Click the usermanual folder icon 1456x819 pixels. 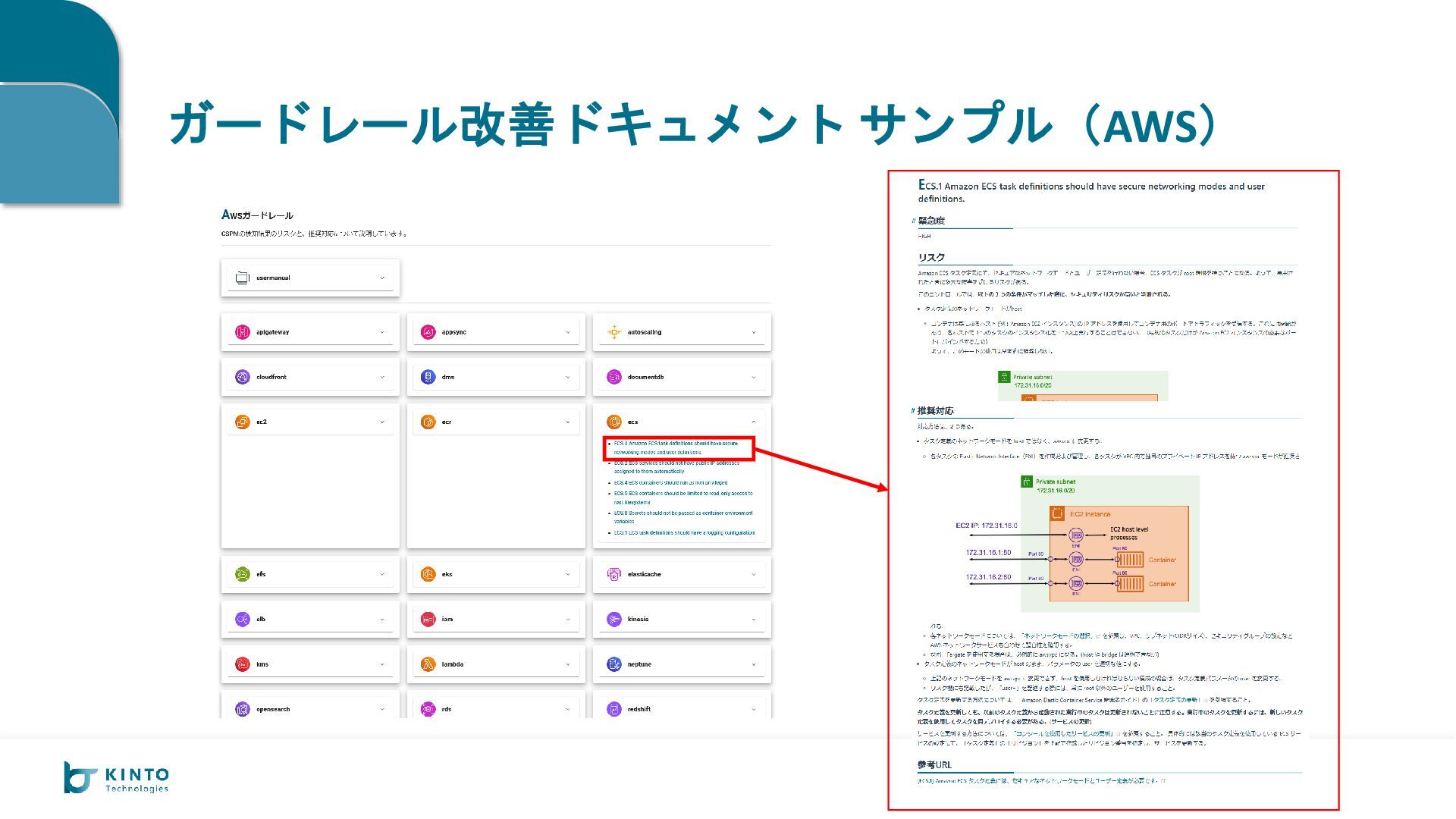[242, 278]
